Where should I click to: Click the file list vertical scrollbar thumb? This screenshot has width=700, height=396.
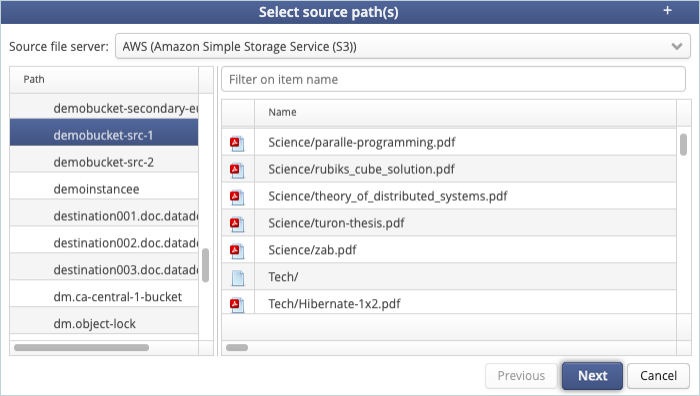(x=683, y=145)
